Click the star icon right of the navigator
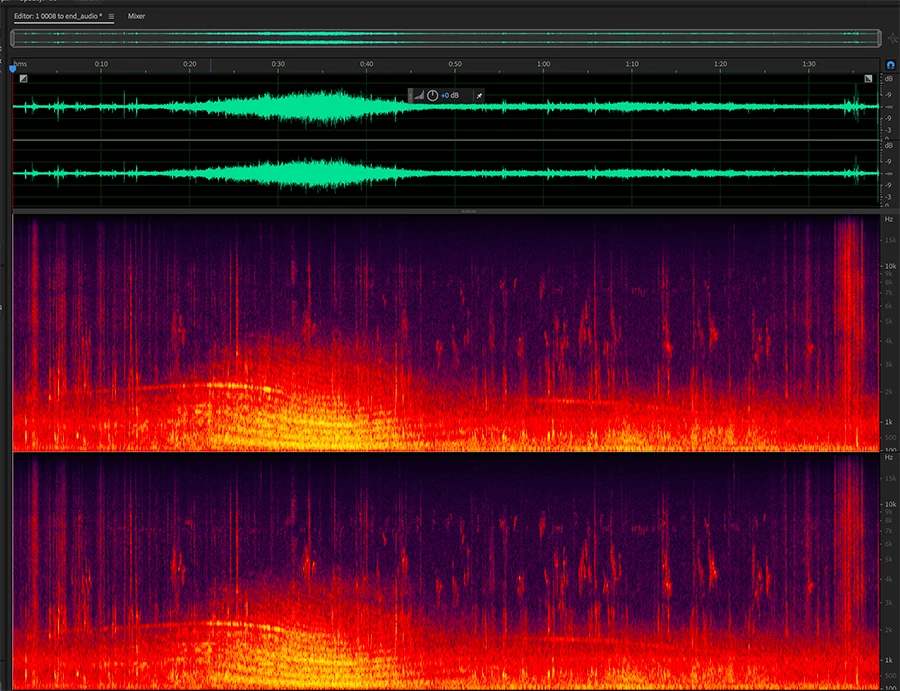The image size is (900, 691). [x=892, y=38]
